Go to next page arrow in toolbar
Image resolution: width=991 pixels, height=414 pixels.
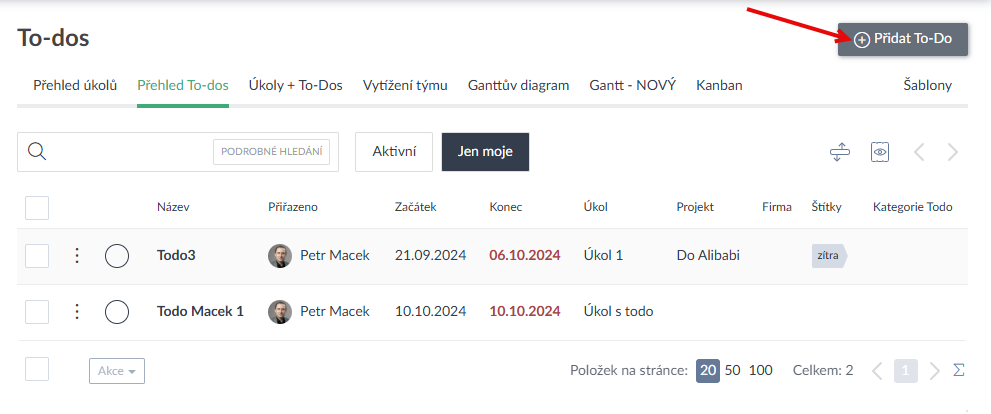[x=953, y=152]
